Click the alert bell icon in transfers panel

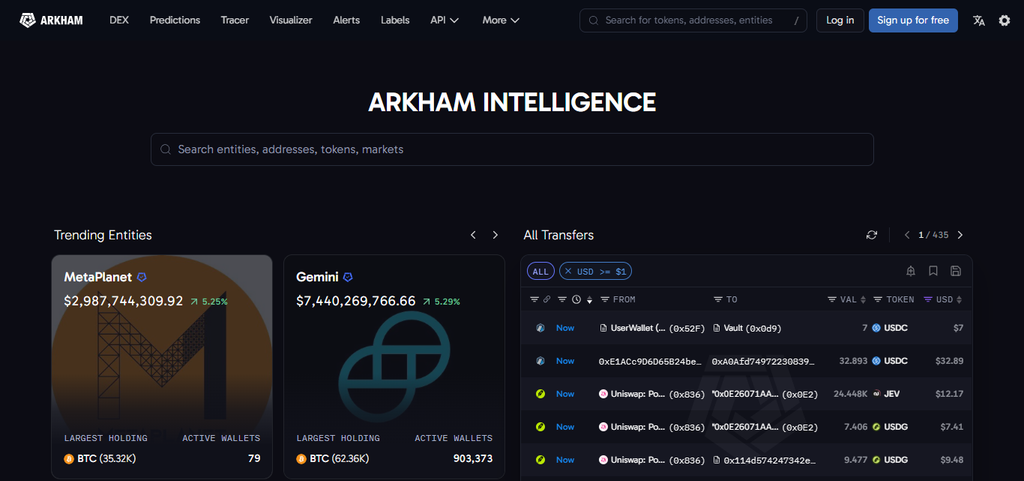[x=911, y=271]
